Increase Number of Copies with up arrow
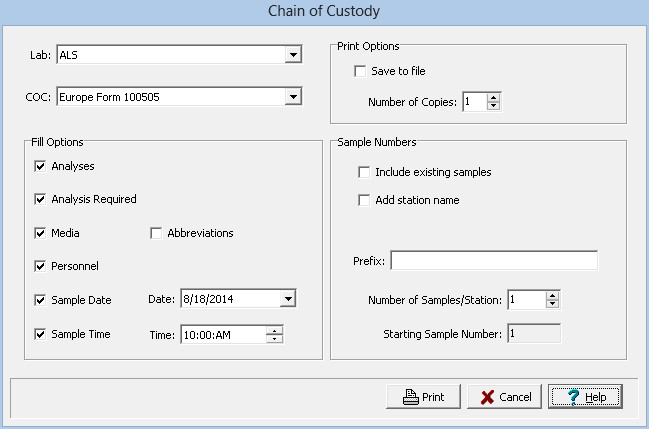This screenshot has height=429, width=649. (493, 97)
